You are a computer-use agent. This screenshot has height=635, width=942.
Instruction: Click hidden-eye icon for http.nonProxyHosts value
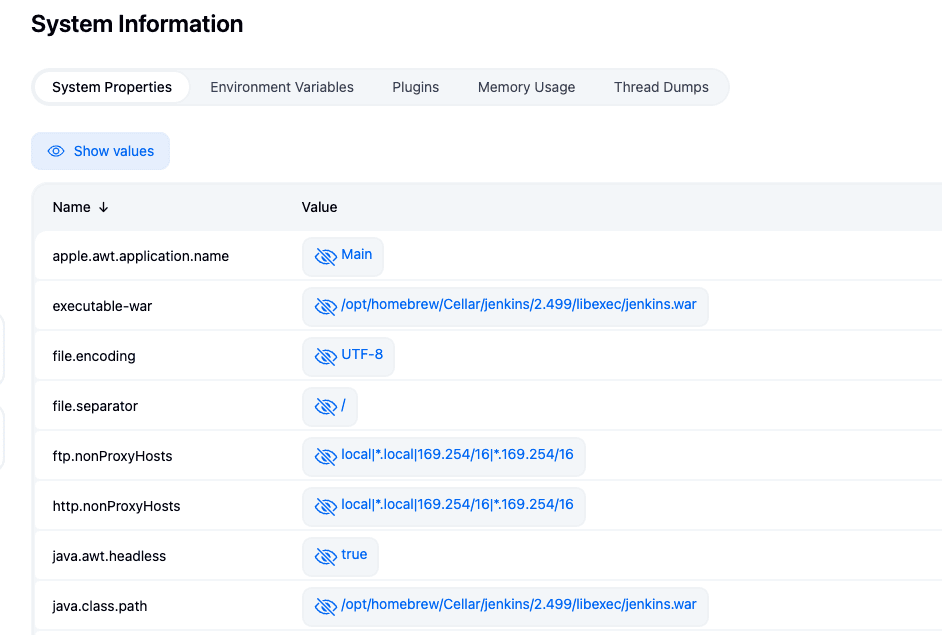325,506
